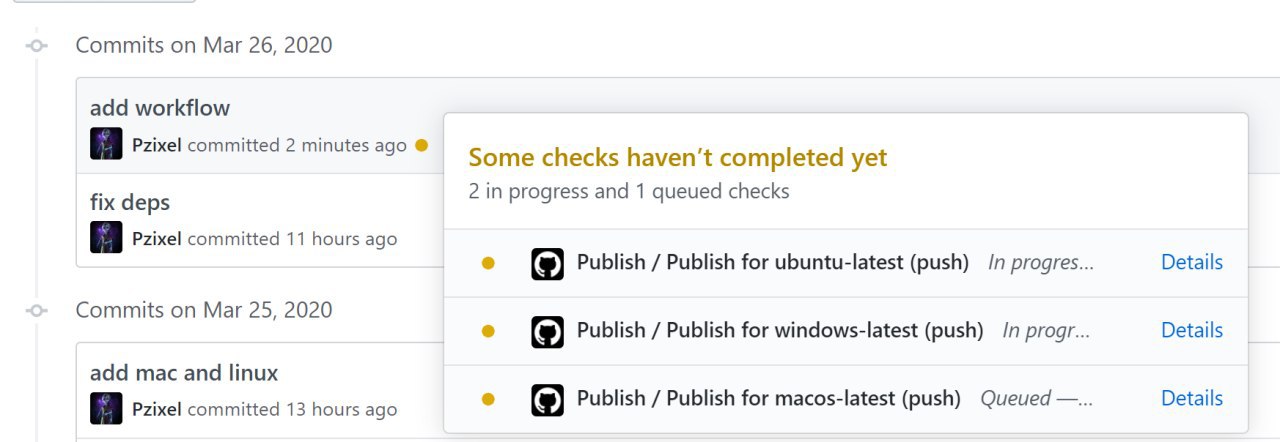Click Pzixel avatar on add workflow commit
The width and height of the screenshot is (1280, 442).
click(x=106, y=144)
